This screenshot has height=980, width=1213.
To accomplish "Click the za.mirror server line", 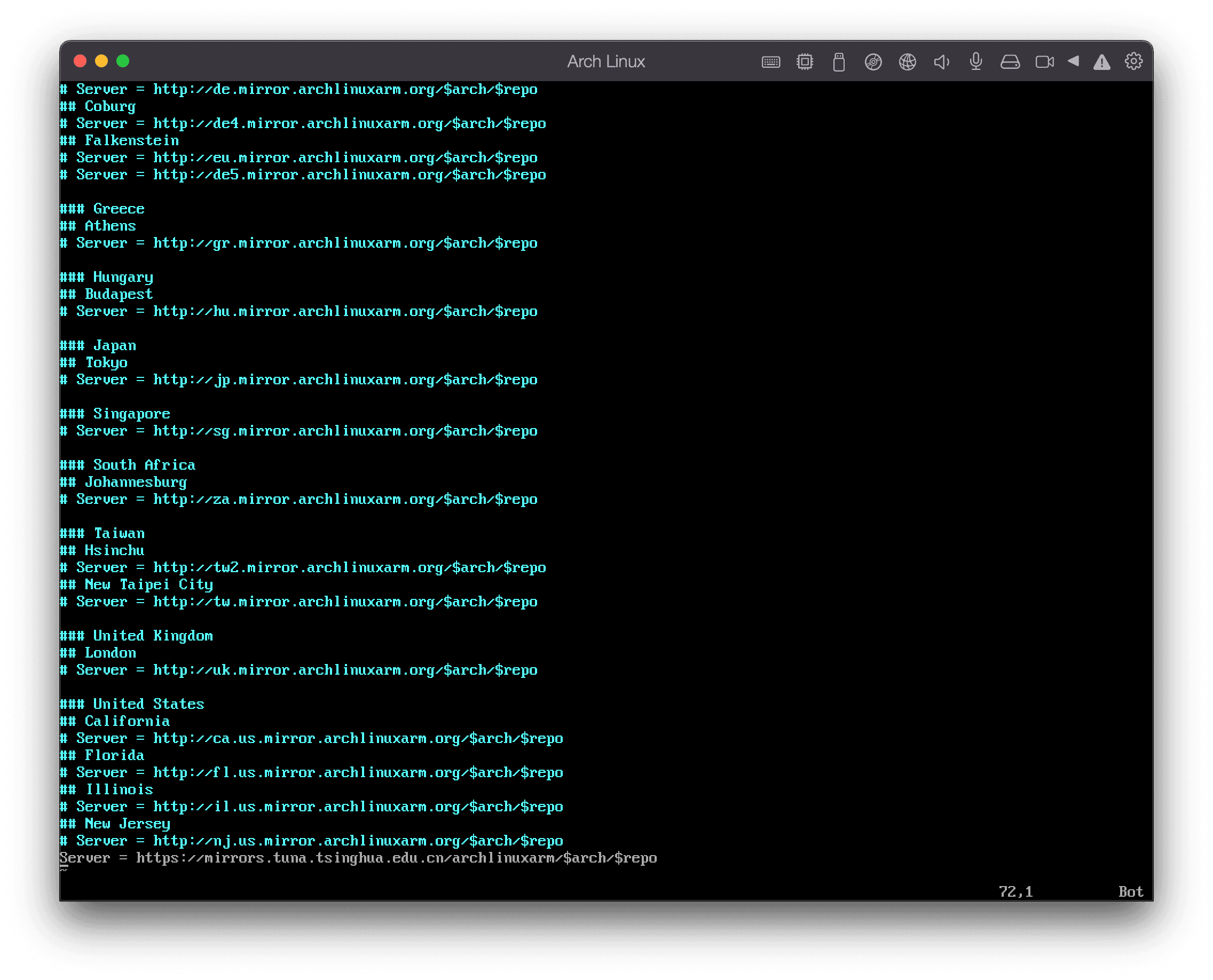I will coord(299,499).
